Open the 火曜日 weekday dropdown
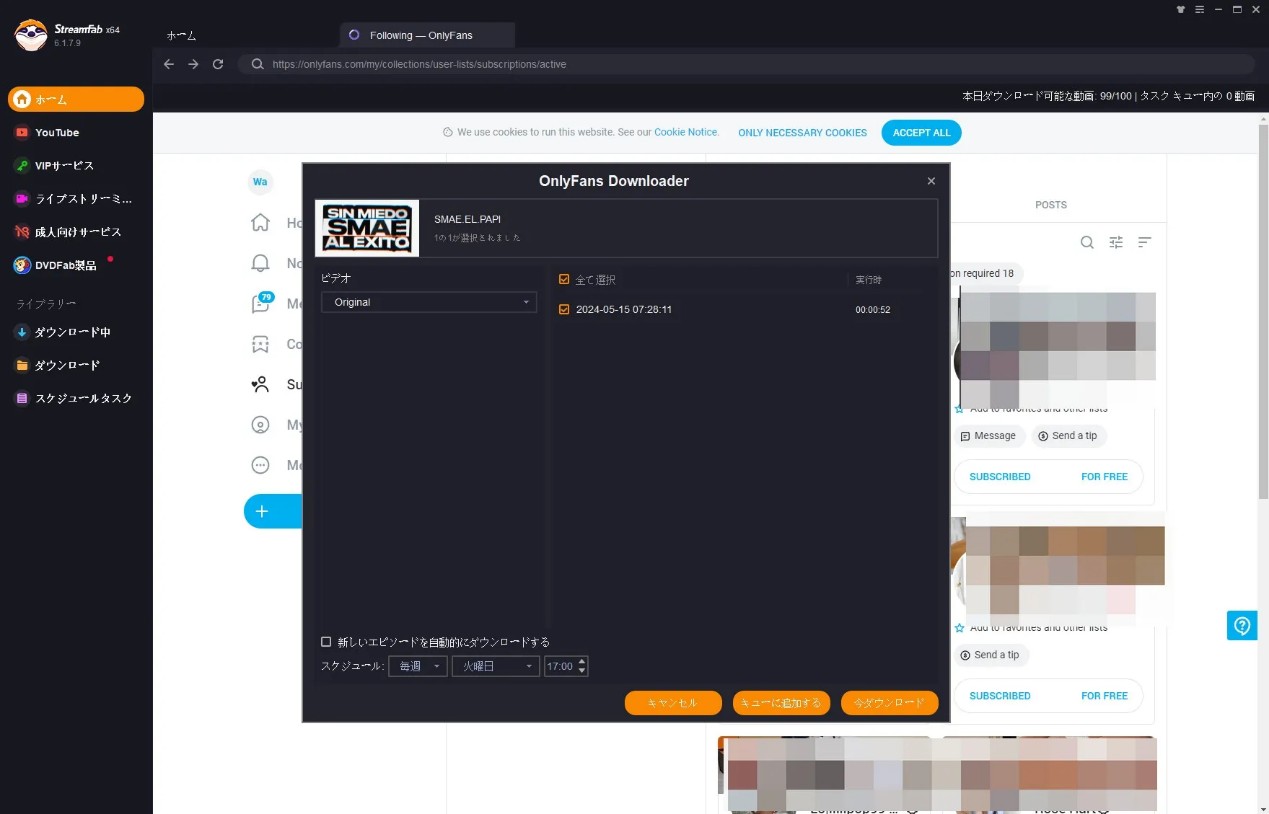 pyautogui.click(x=495, y=666)
